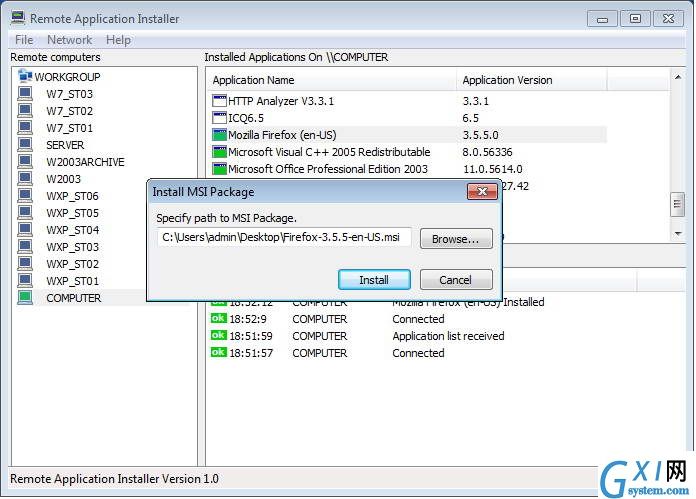Open the File menu

pos(24,40)
